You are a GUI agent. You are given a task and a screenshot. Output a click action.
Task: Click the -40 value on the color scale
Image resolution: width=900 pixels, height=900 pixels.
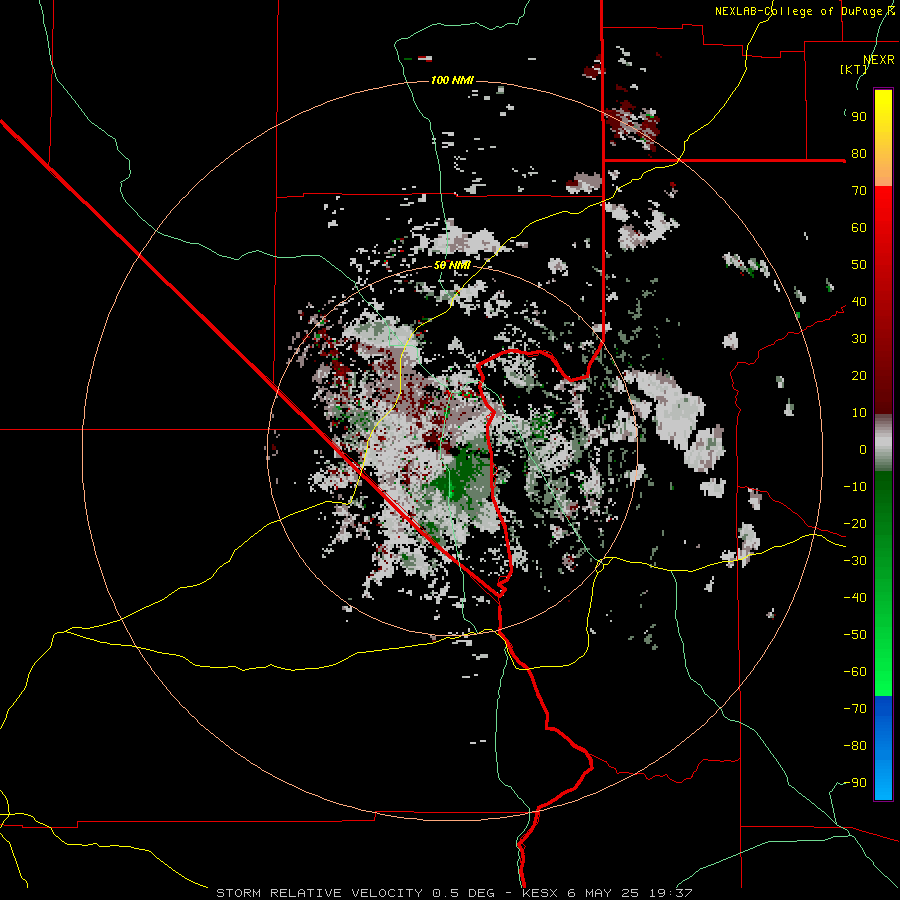pos(855,598)
